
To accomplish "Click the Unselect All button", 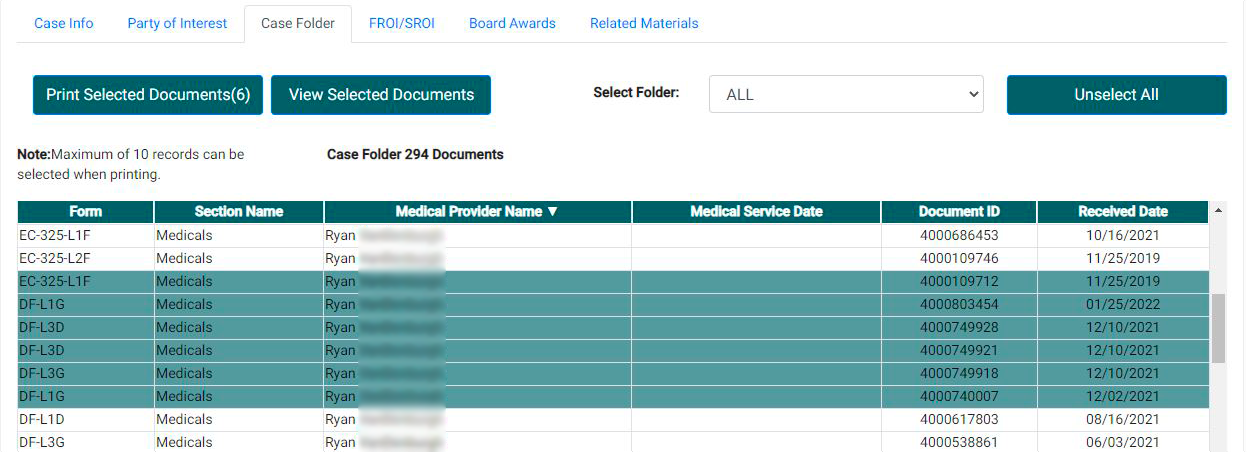I will 1116,95.
